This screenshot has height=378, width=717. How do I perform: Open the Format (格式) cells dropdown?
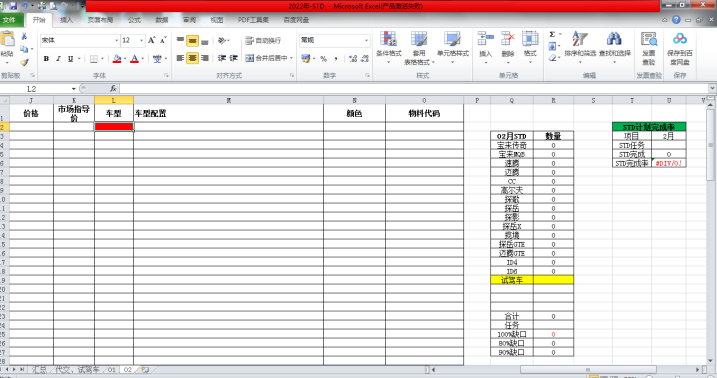point(530,48)
